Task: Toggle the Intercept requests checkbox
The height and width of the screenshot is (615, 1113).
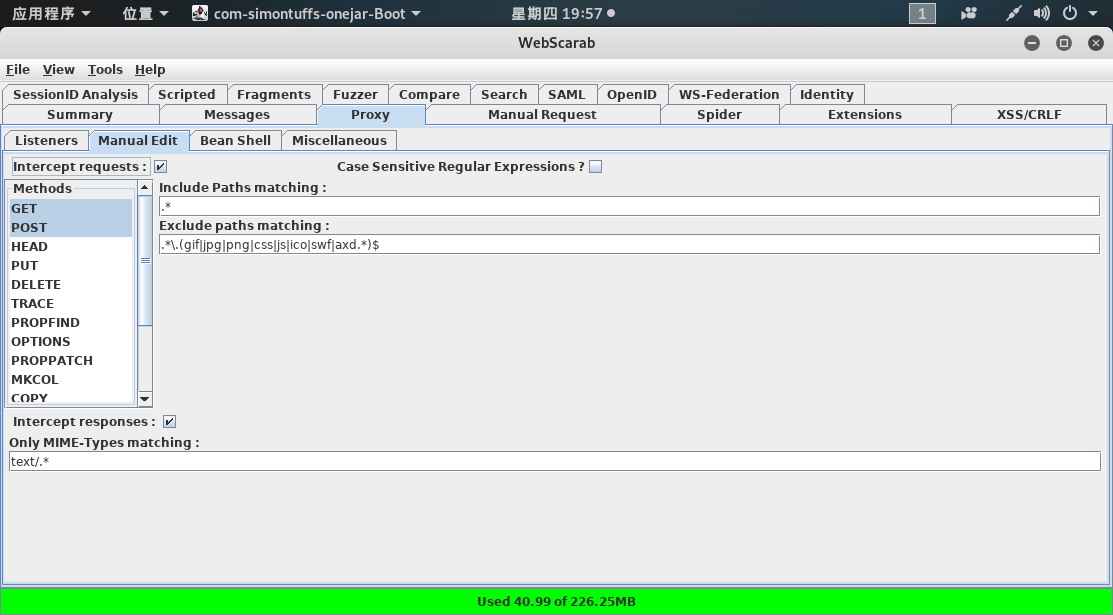Action: coord(160,167)
